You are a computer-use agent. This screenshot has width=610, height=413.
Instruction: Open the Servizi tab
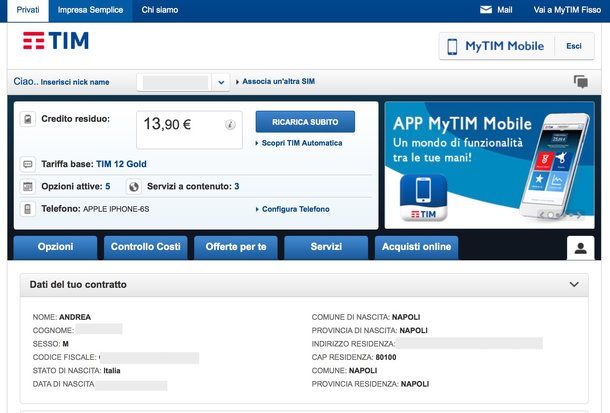326,247
